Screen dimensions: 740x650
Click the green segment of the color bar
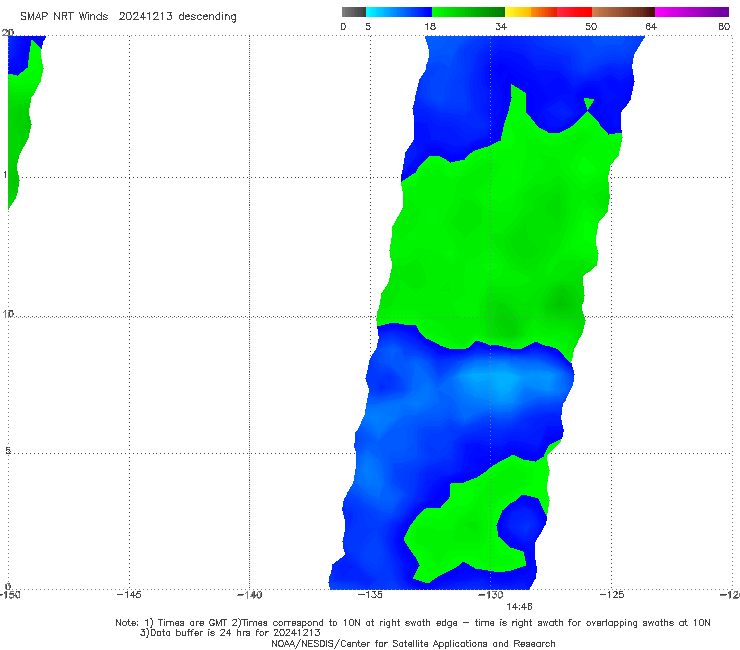coord(468,12)
